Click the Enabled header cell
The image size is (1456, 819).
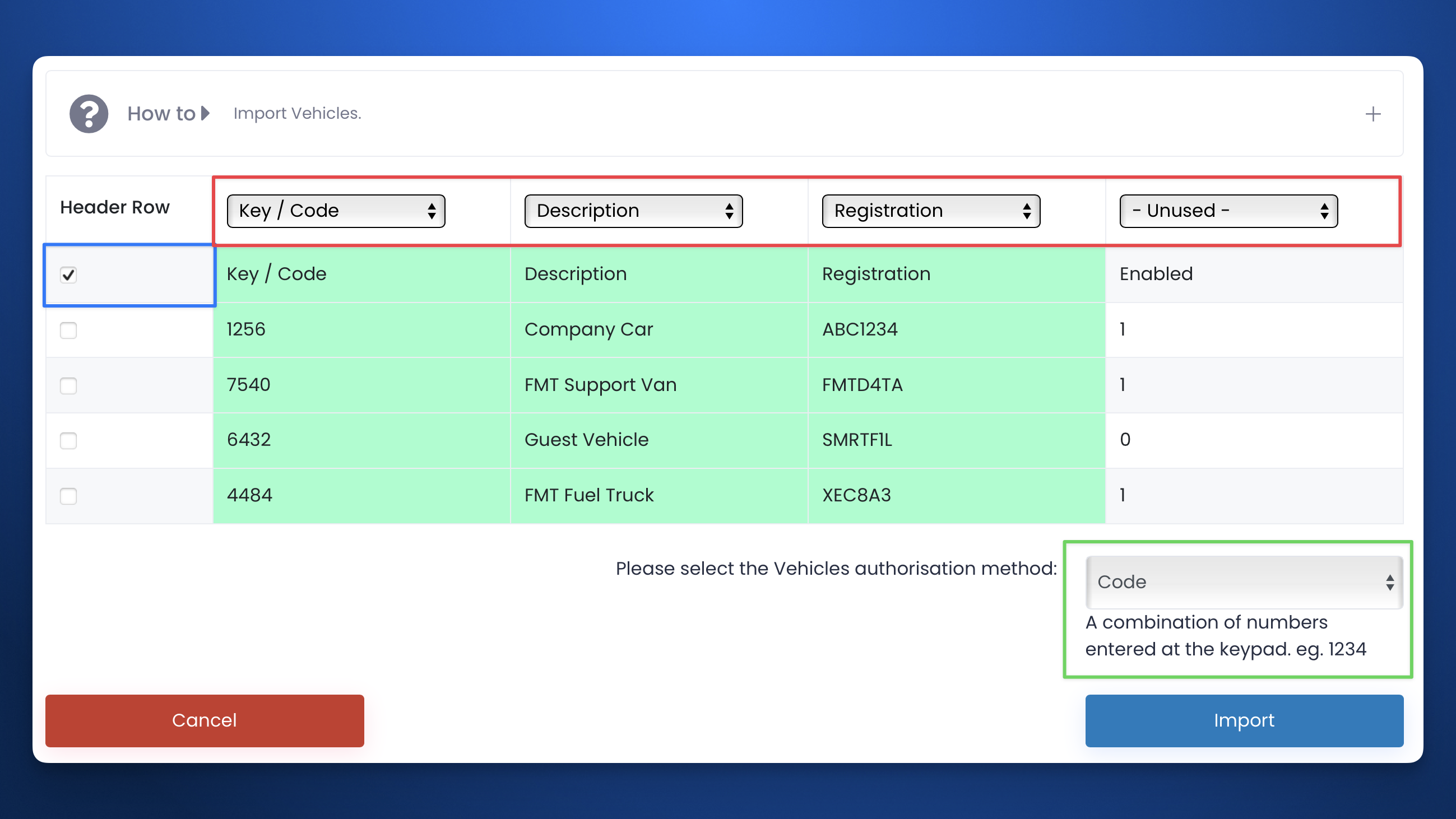pyautogui.click(x=1156, y=274)
